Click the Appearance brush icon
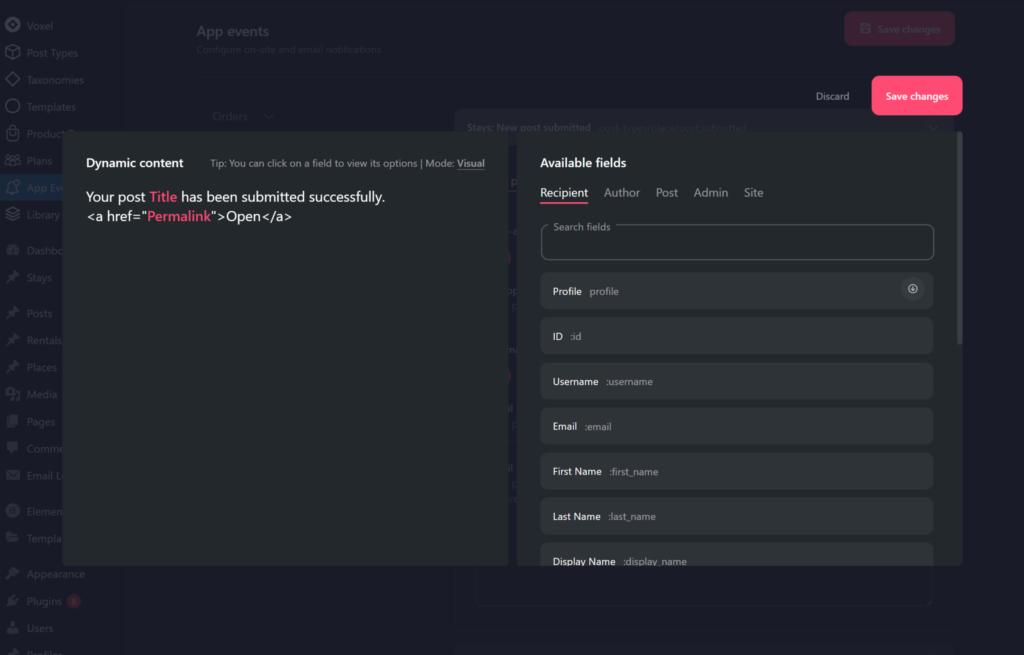 12,574
